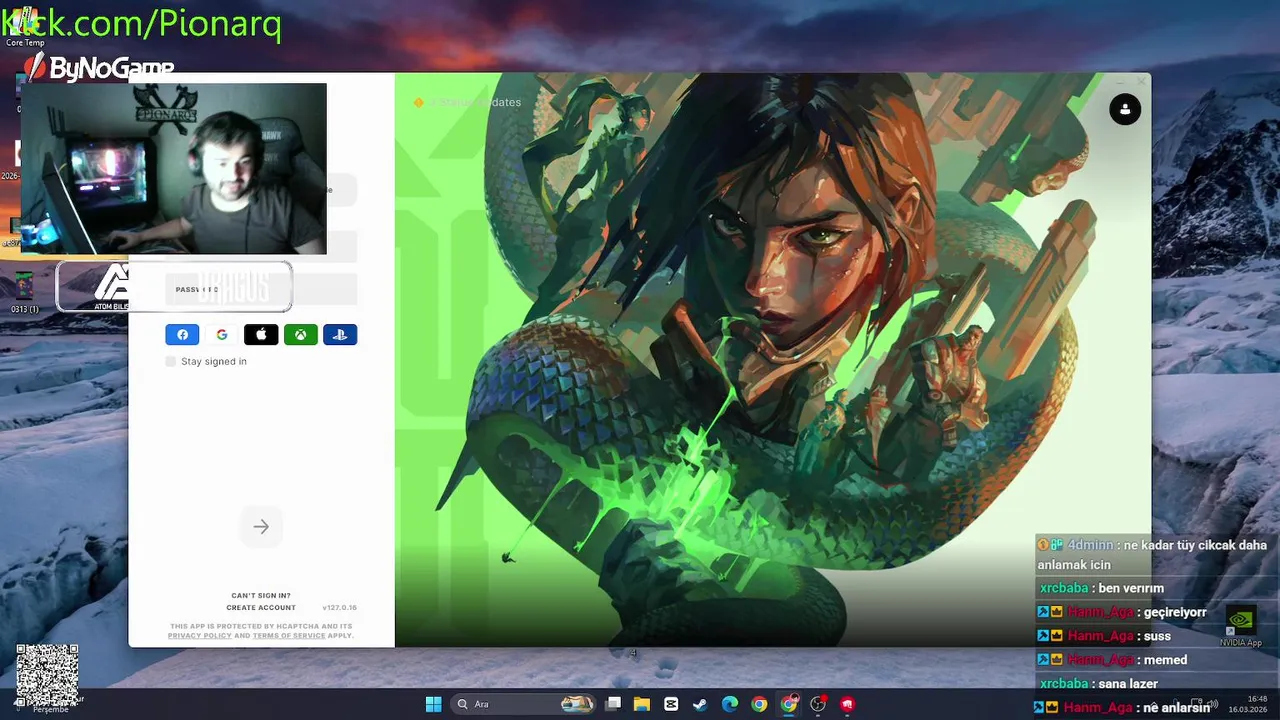Click the taskbar search box Ara
Screen dimensions: 1280x720
point(523,704)
